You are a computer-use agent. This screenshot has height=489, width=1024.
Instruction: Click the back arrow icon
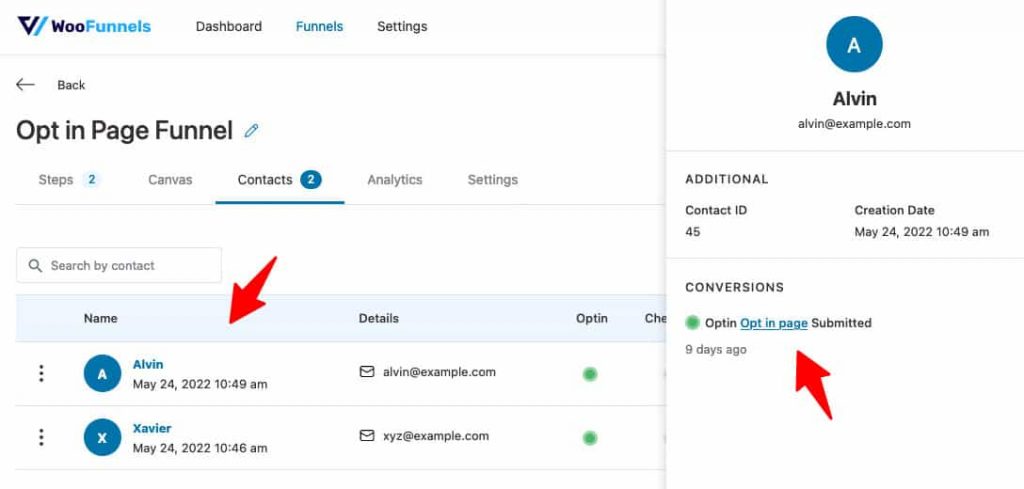(x=25, y=85)
